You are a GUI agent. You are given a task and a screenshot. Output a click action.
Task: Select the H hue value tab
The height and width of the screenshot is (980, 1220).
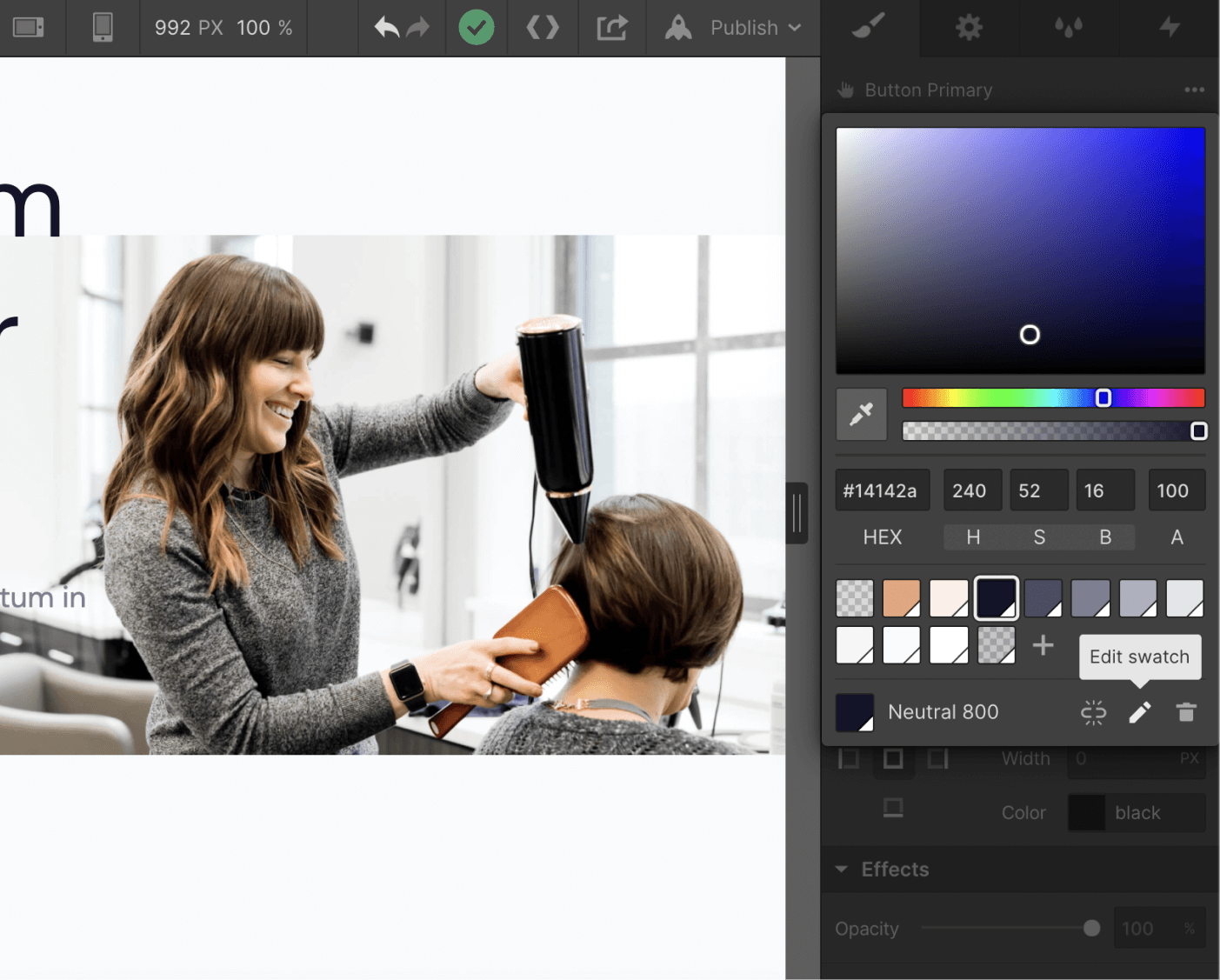tap(972, 537)
